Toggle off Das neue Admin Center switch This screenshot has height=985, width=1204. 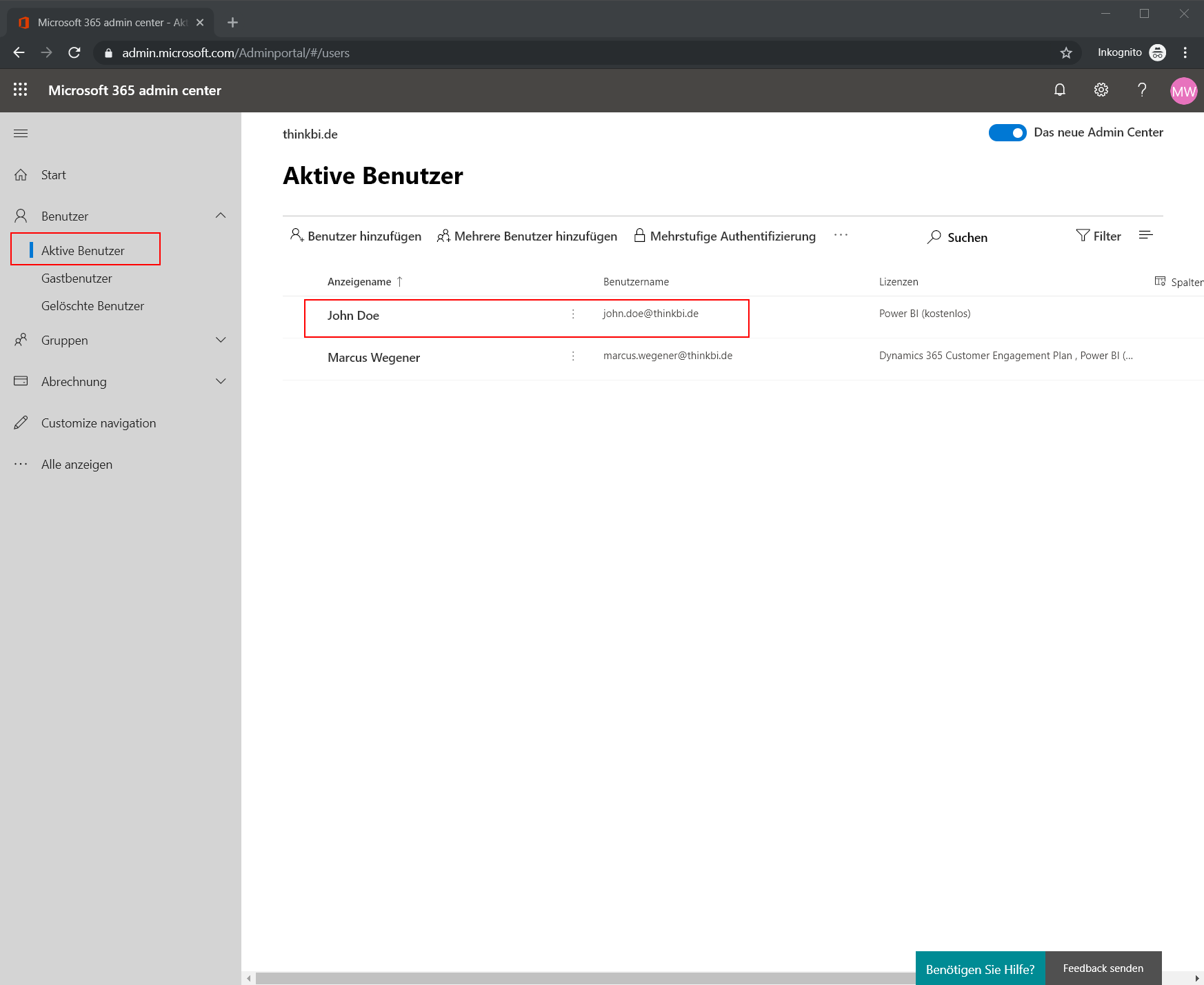pos(1007,132)
